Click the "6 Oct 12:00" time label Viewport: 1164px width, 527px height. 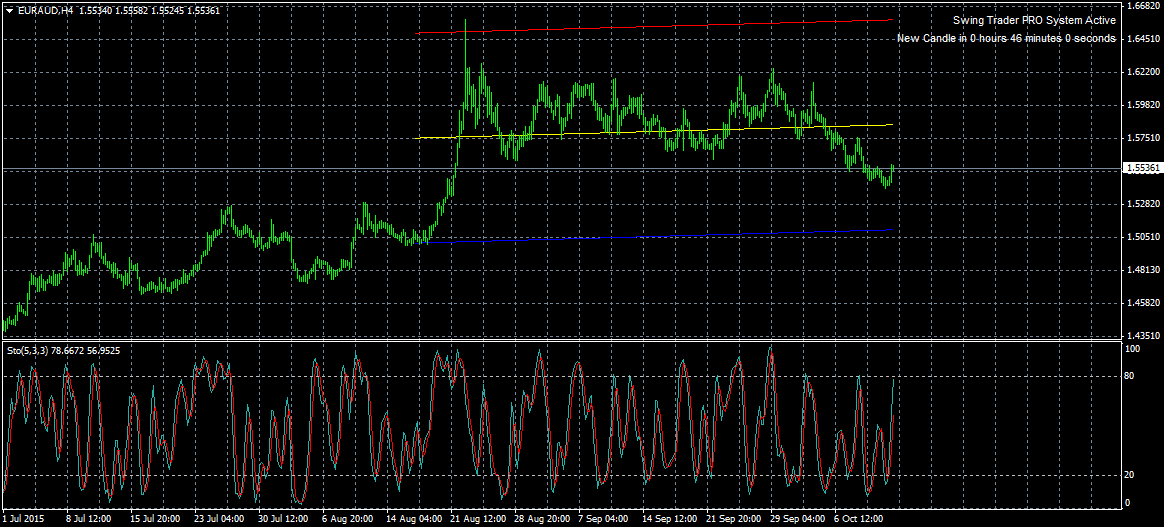point(857,519)
